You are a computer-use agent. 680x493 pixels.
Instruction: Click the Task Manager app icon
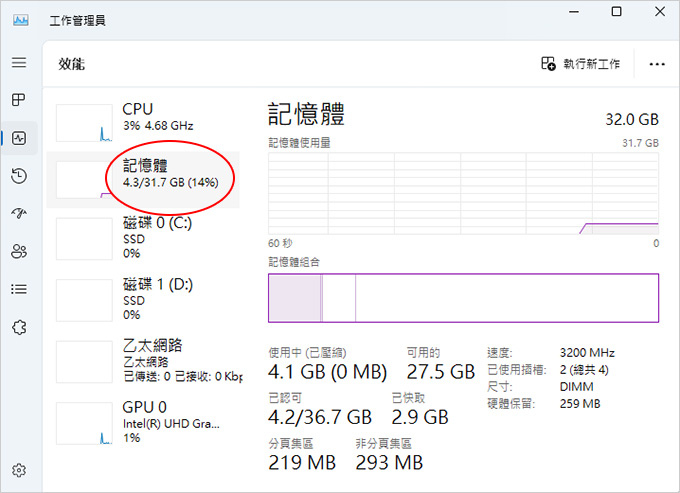click(x=21, y=20)
